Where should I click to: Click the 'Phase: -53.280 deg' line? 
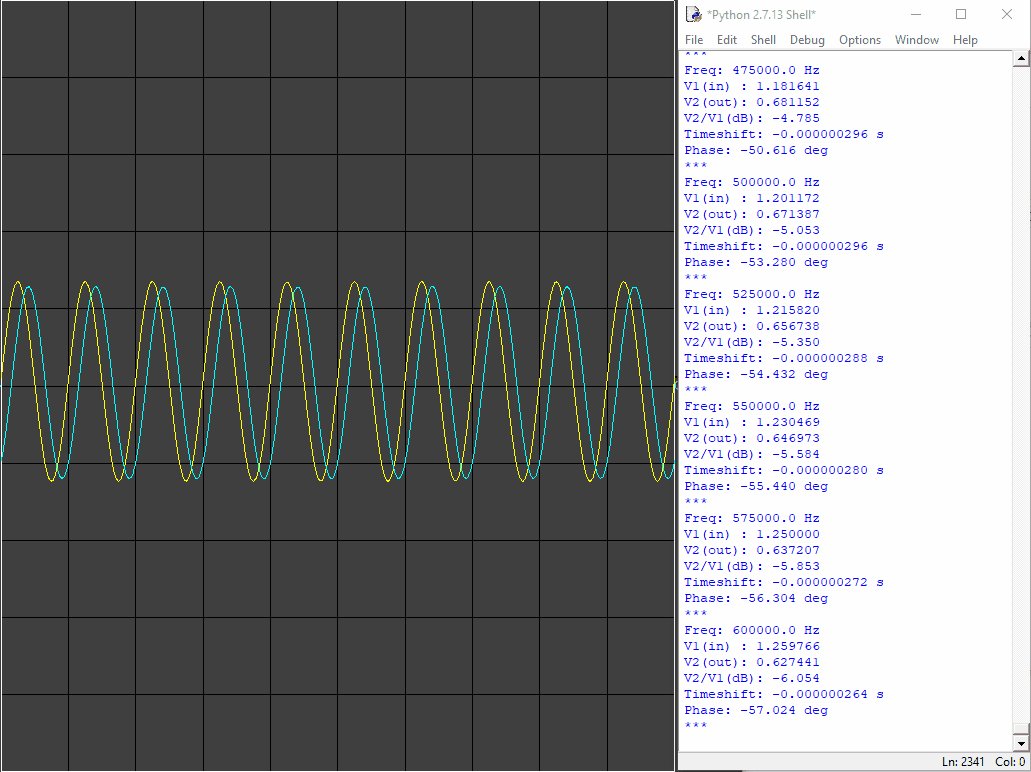tap(756, 262)
